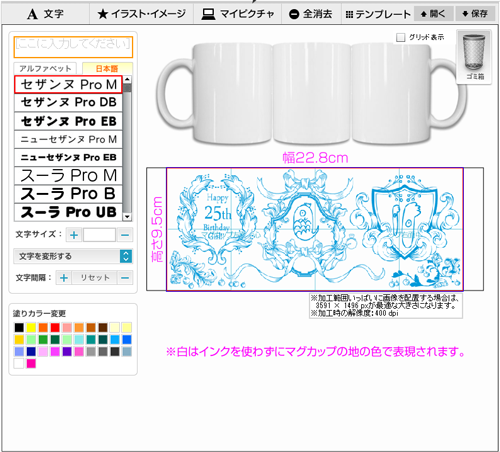The image size is (500, 452).
Task: Click the 開く open button
Action: [433, 14]
